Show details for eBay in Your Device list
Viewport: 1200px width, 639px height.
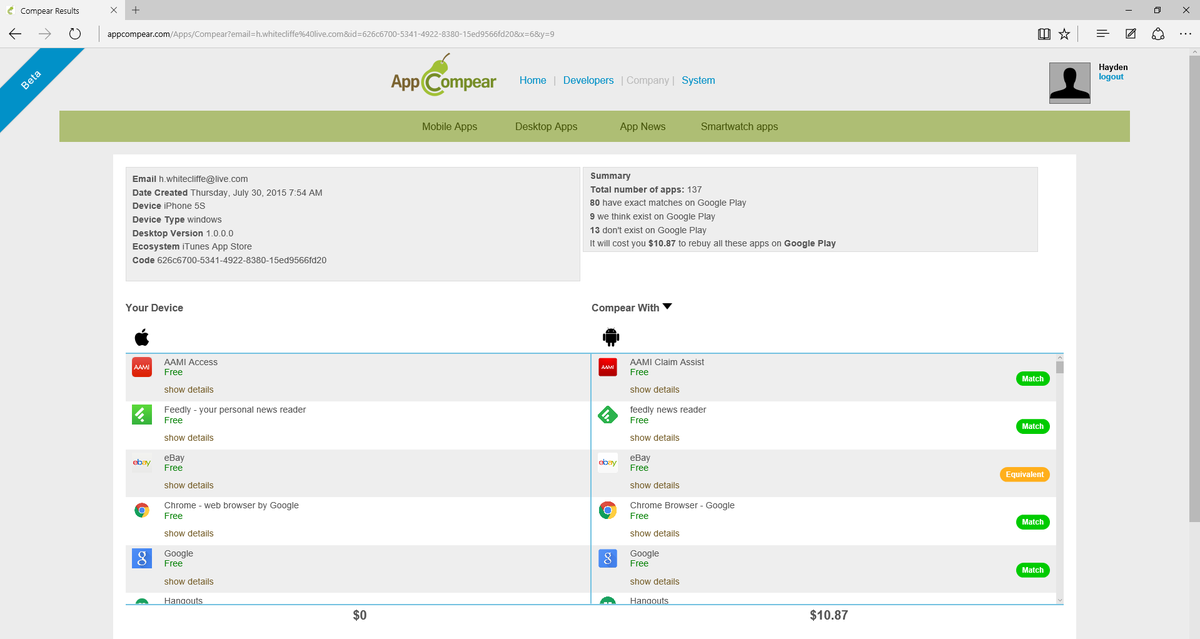(189, 485)
